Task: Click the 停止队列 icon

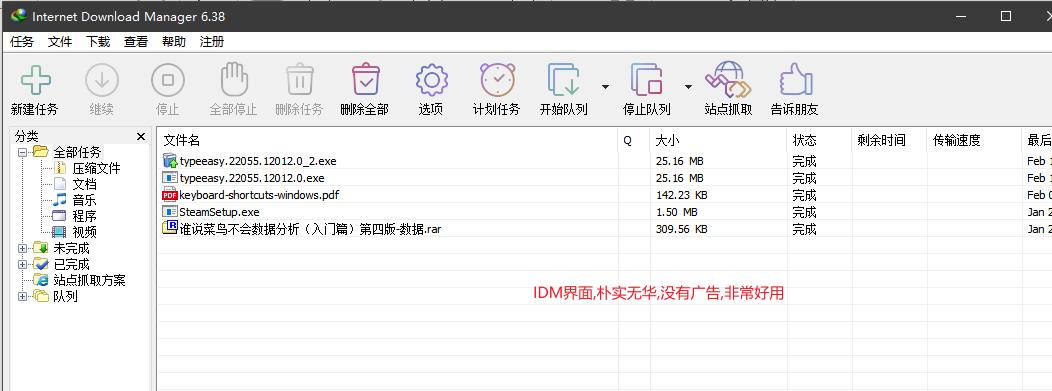Action: [x=647, y=80]
